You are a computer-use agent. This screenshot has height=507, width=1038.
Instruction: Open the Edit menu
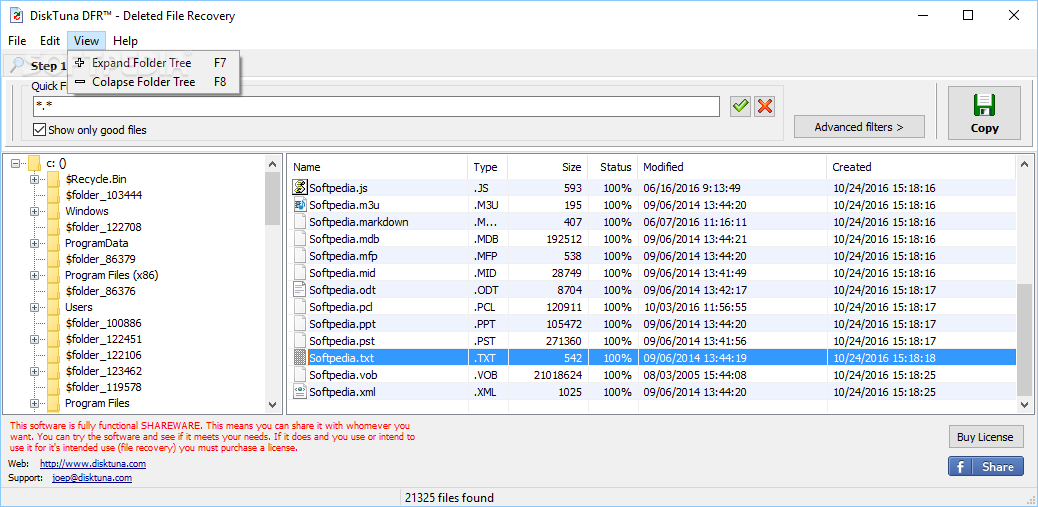50,40
